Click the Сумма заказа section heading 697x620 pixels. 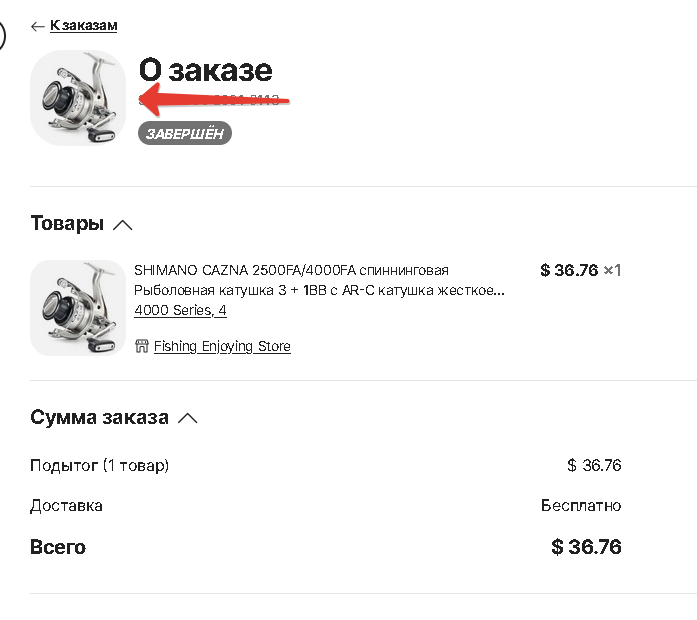[100, 417]
